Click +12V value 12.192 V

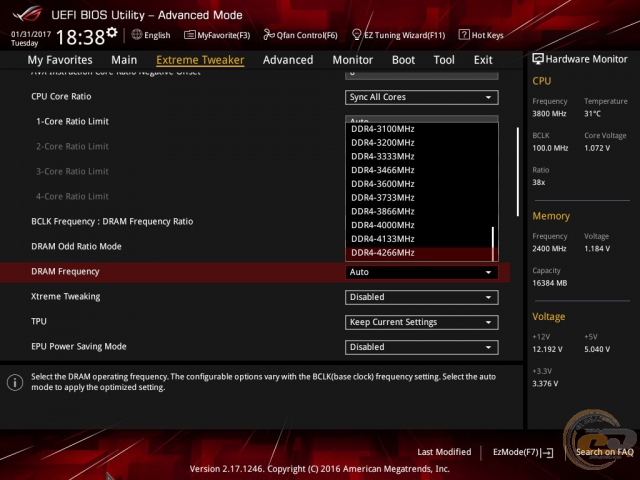(x=547, y=349)
